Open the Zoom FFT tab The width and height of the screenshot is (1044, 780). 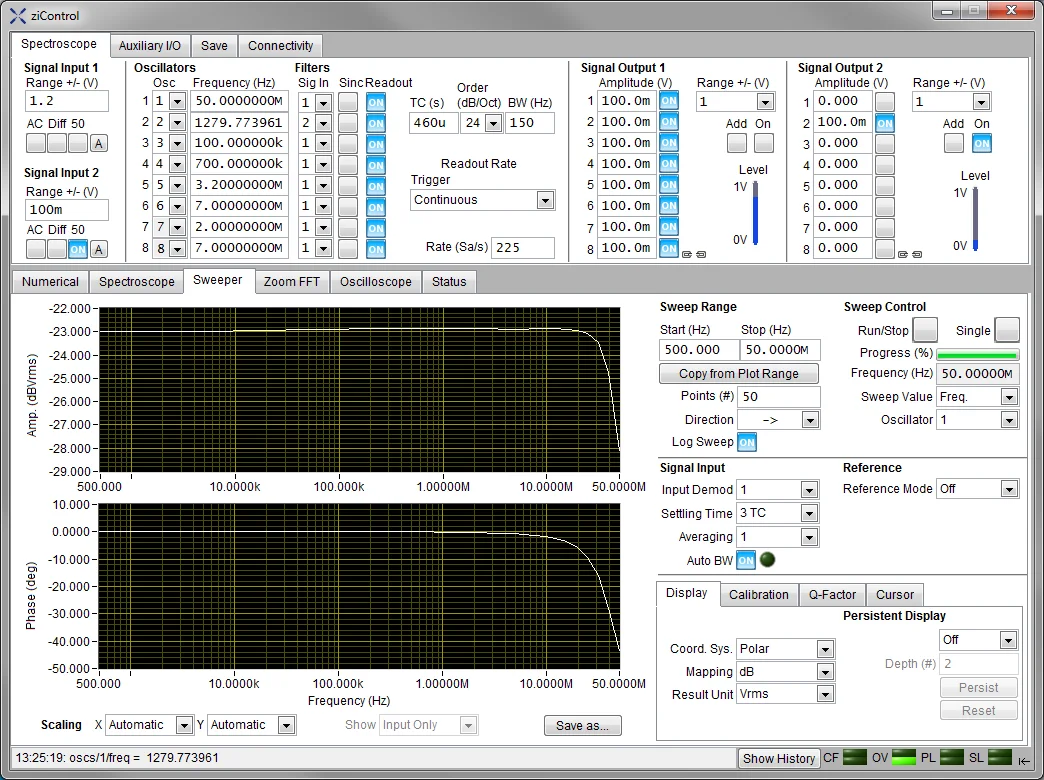point(292,282)
